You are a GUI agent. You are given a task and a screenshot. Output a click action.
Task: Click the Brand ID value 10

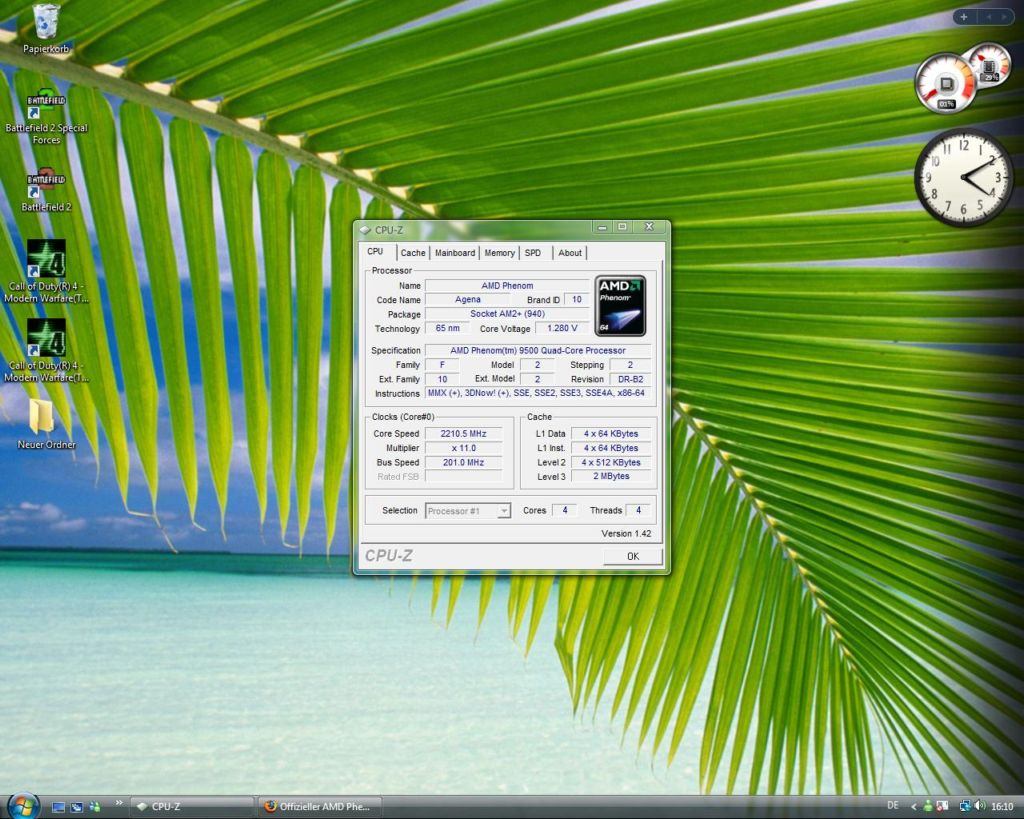coord(577,300)
